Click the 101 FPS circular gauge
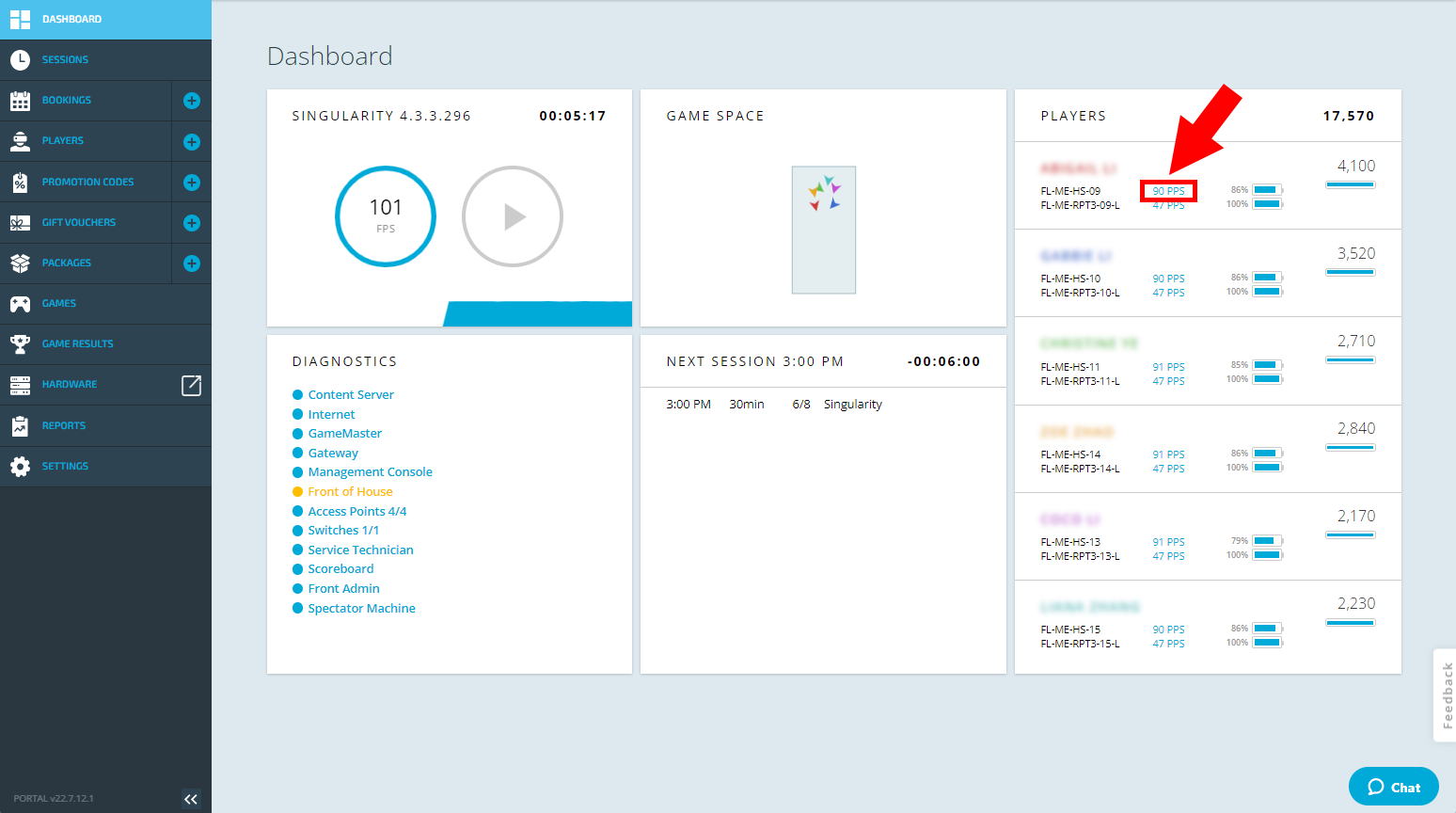This screenshot has width=1456, height=813. (x=386, y=216)
